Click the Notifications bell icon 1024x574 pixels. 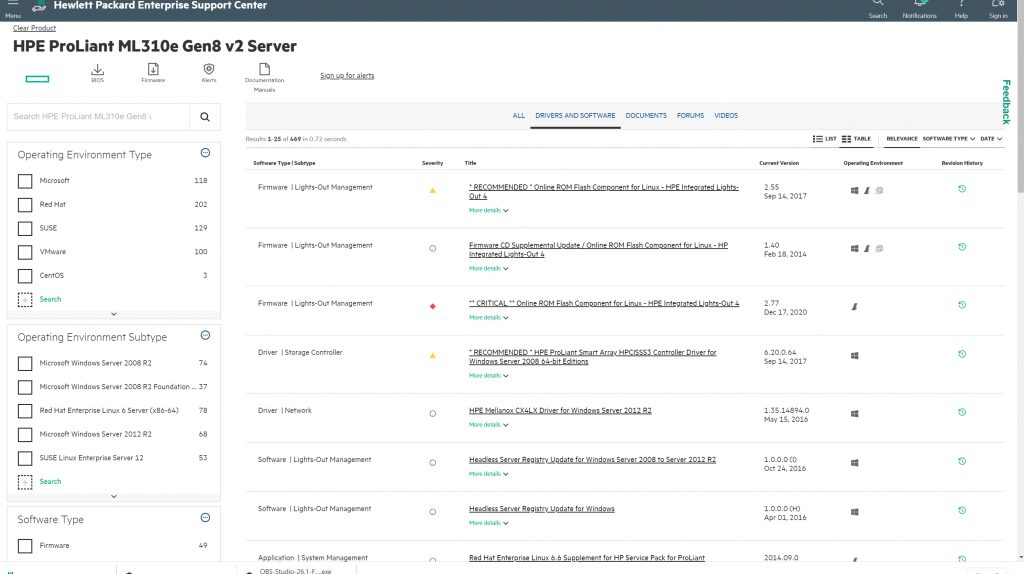(x=919, y=6)
